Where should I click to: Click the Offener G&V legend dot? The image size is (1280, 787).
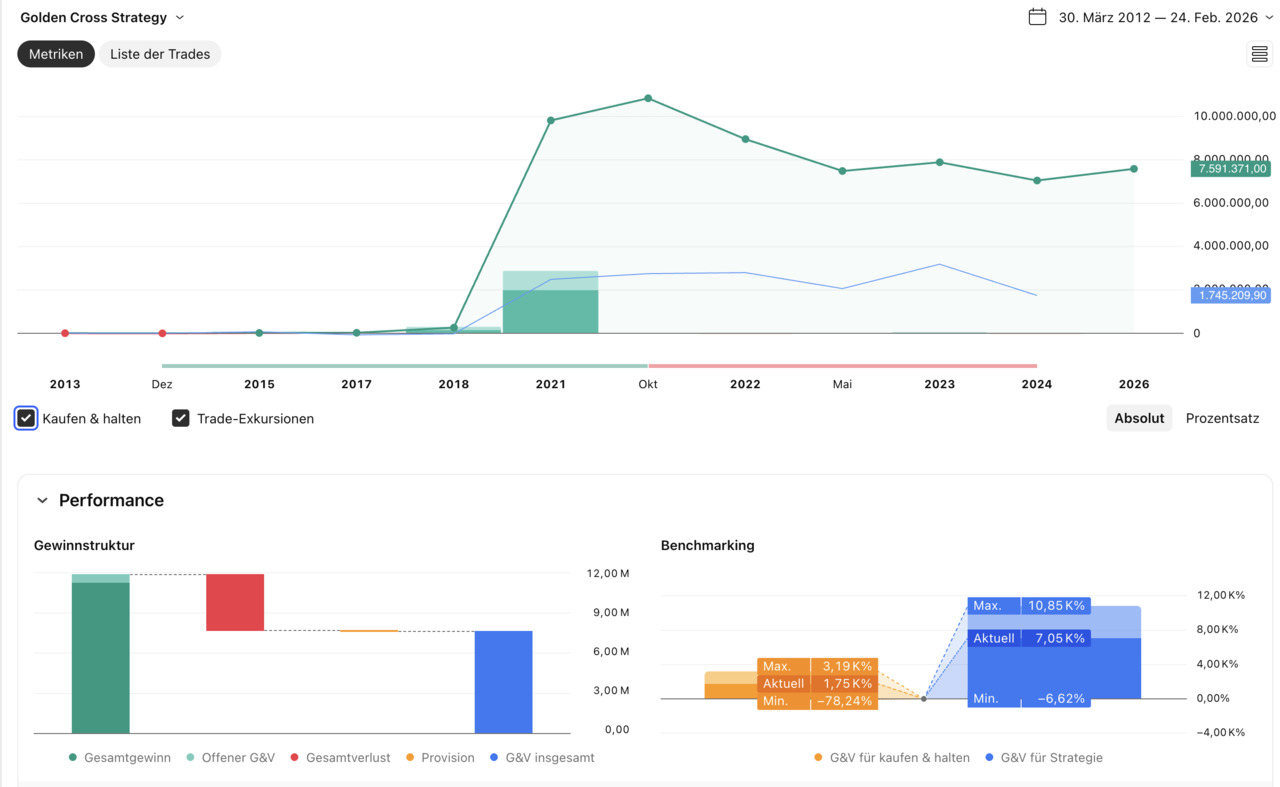(190, 758)
